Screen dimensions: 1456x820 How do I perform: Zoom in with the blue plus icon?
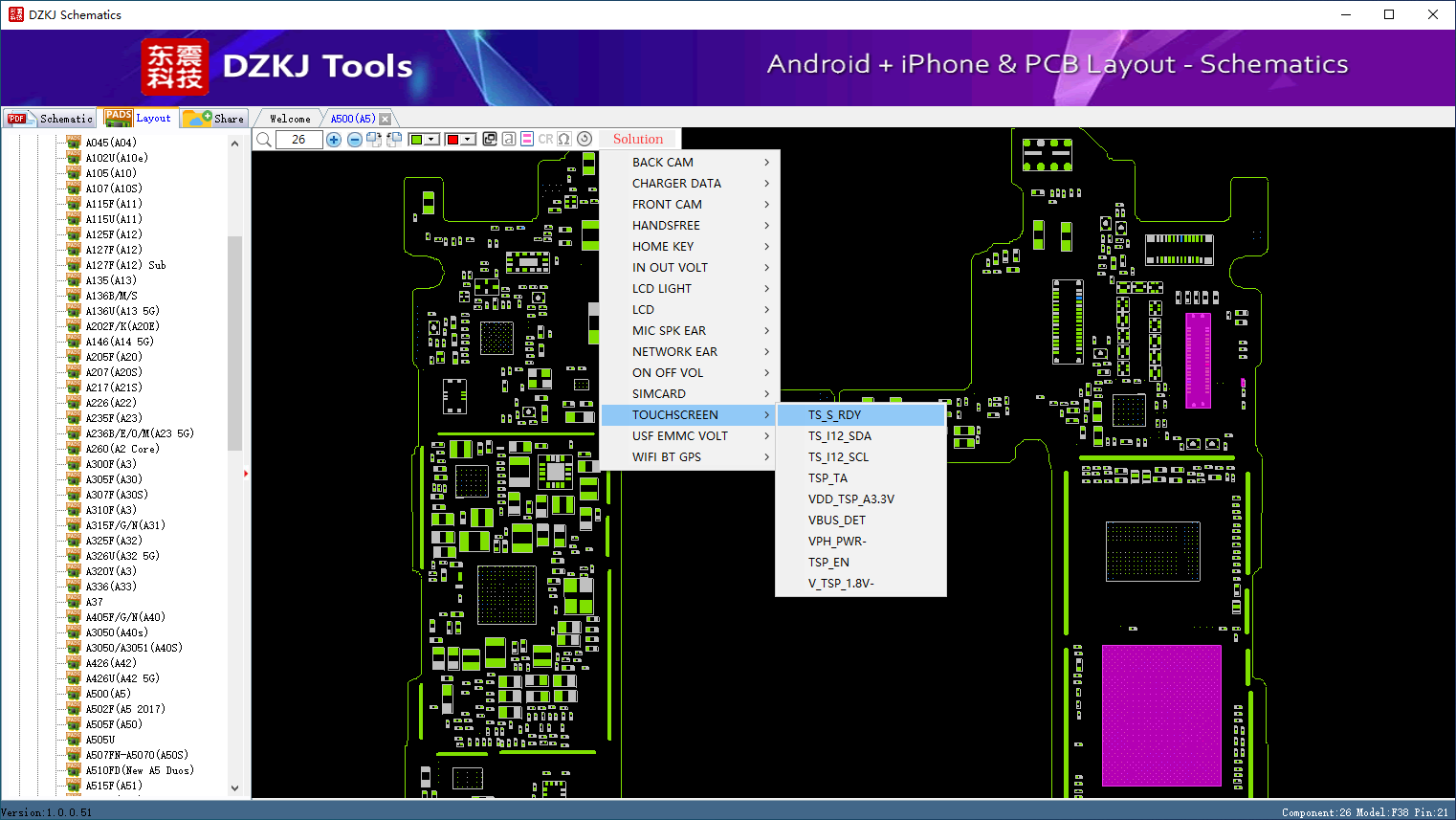coord(334,140)
